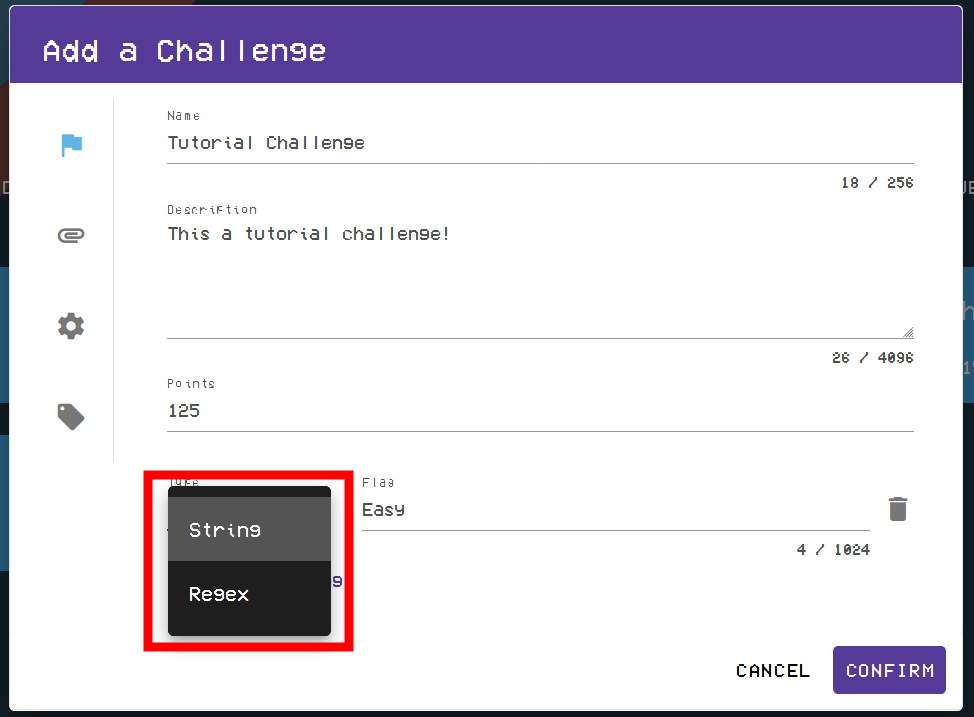
Task: Click the CONFIRM button
Action: coord(888,670)
